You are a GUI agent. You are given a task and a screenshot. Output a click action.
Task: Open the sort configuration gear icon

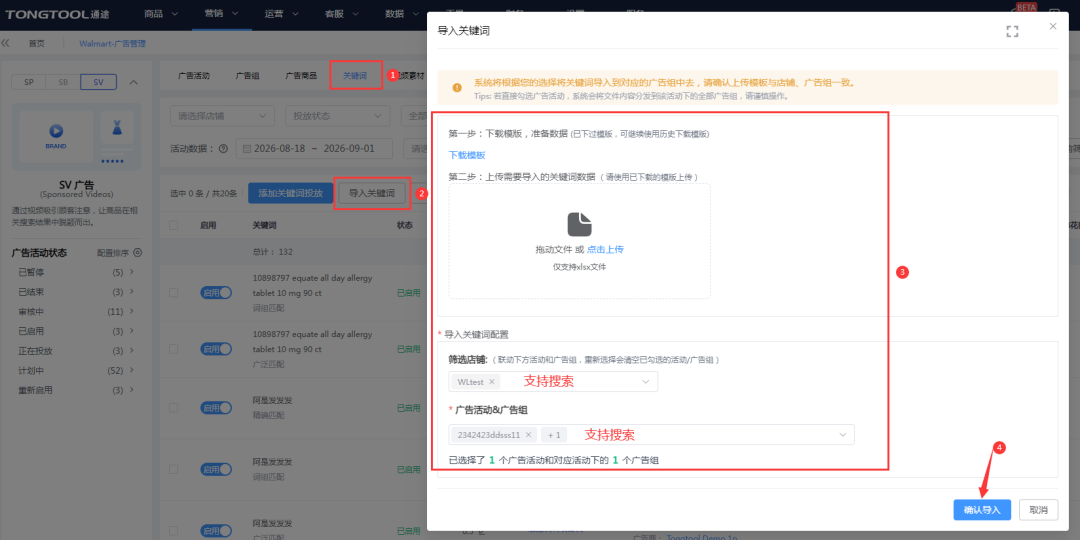(x=137, y=253)
